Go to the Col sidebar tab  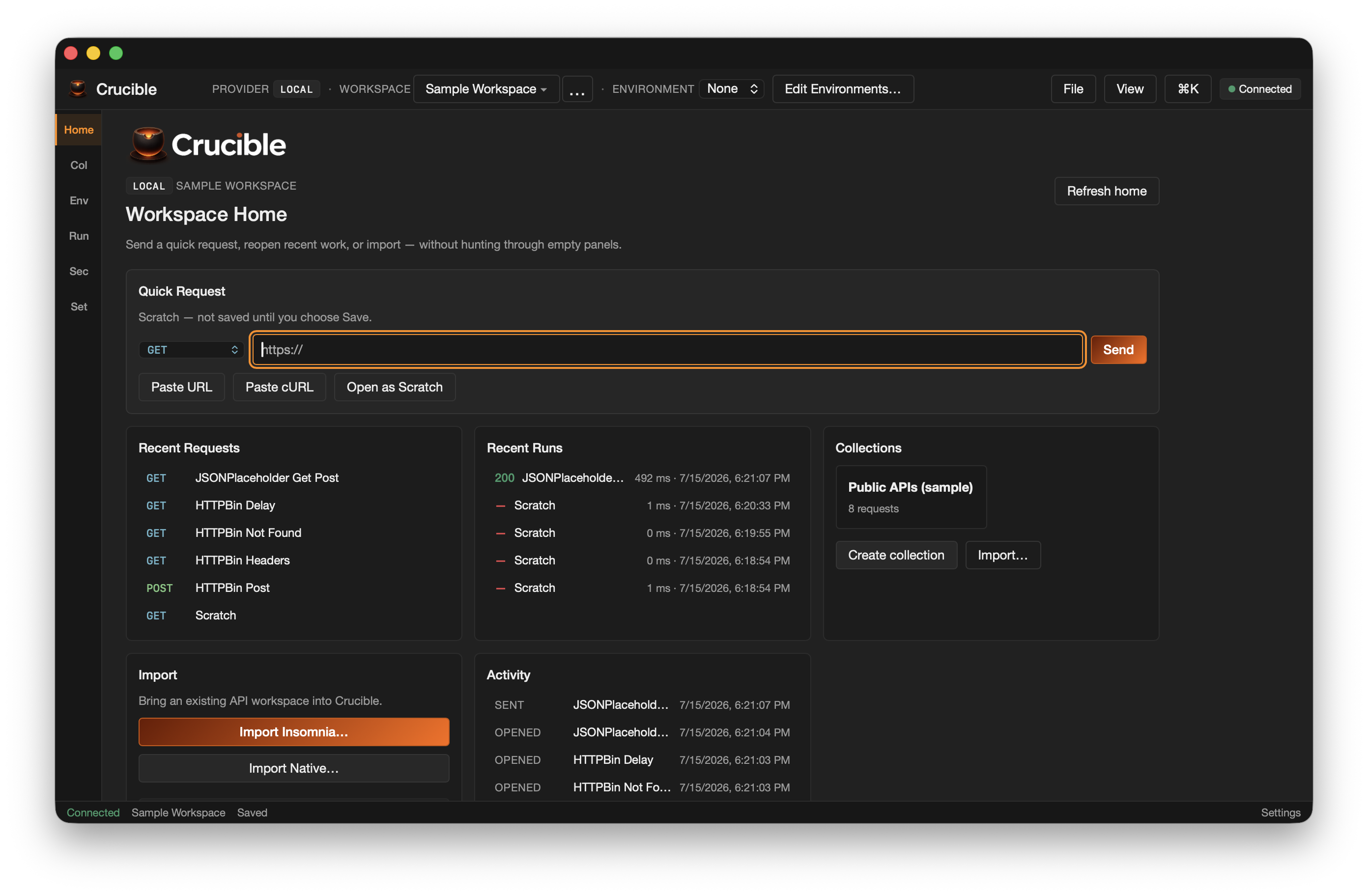(79, 165)
